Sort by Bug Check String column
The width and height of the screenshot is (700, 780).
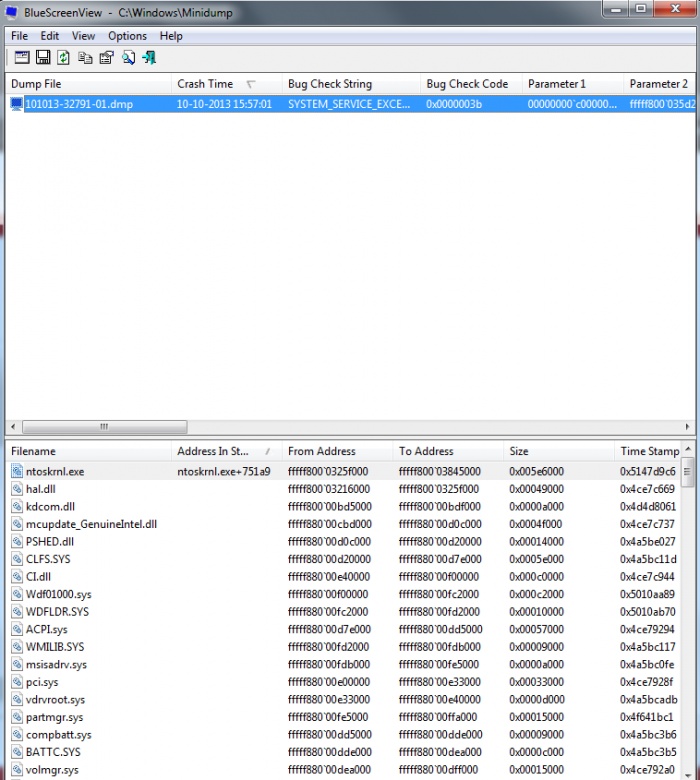click(351, 84)
